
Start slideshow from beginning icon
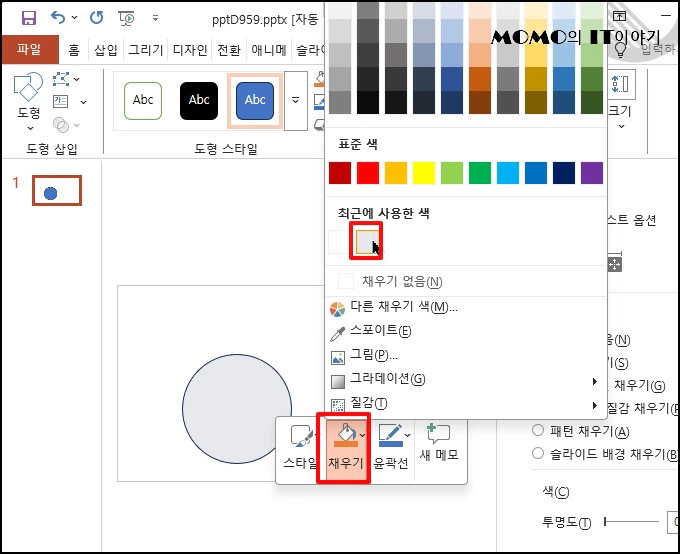click(126, 18)
